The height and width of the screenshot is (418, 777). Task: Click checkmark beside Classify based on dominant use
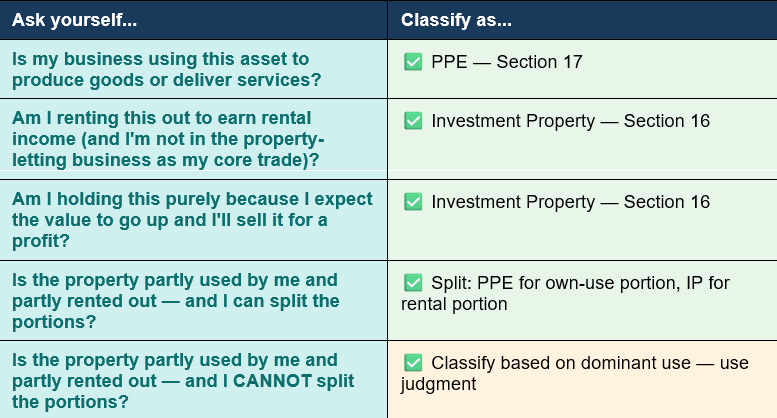(x=413, y=363)
